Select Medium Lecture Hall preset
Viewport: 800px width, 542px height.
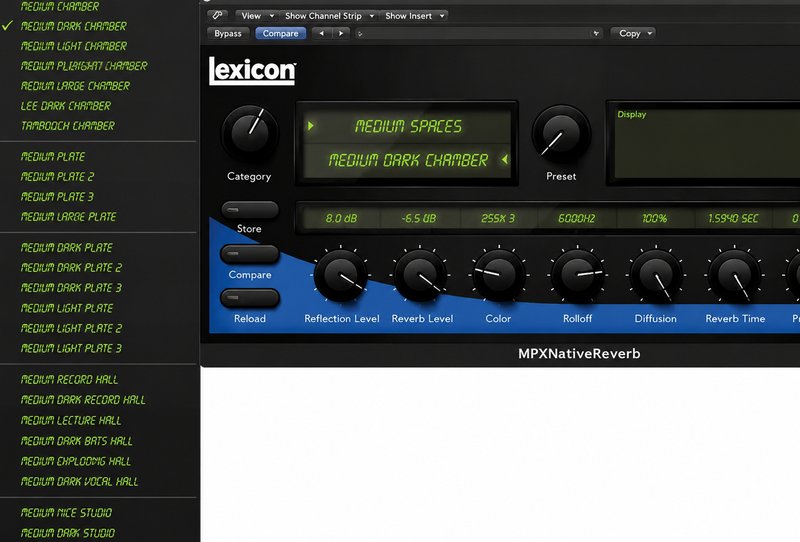tap(71, 420)
